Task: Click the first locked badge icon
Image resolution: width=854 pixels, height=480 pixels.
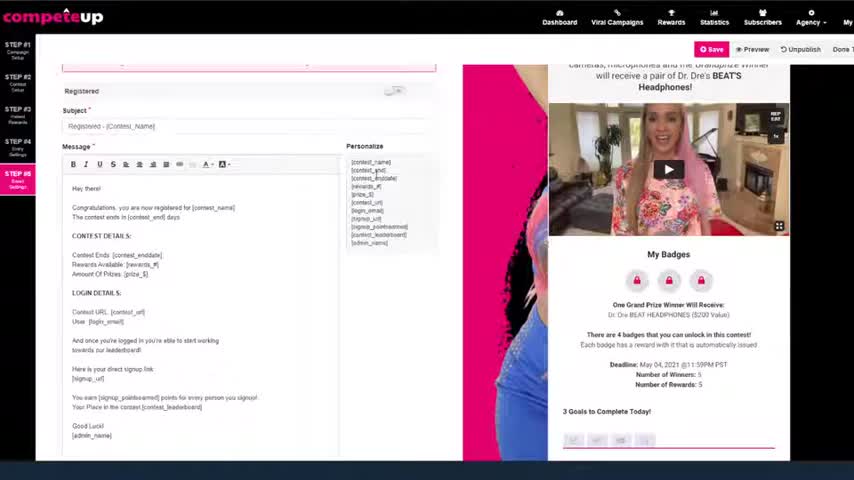Action: pos(637,280)
